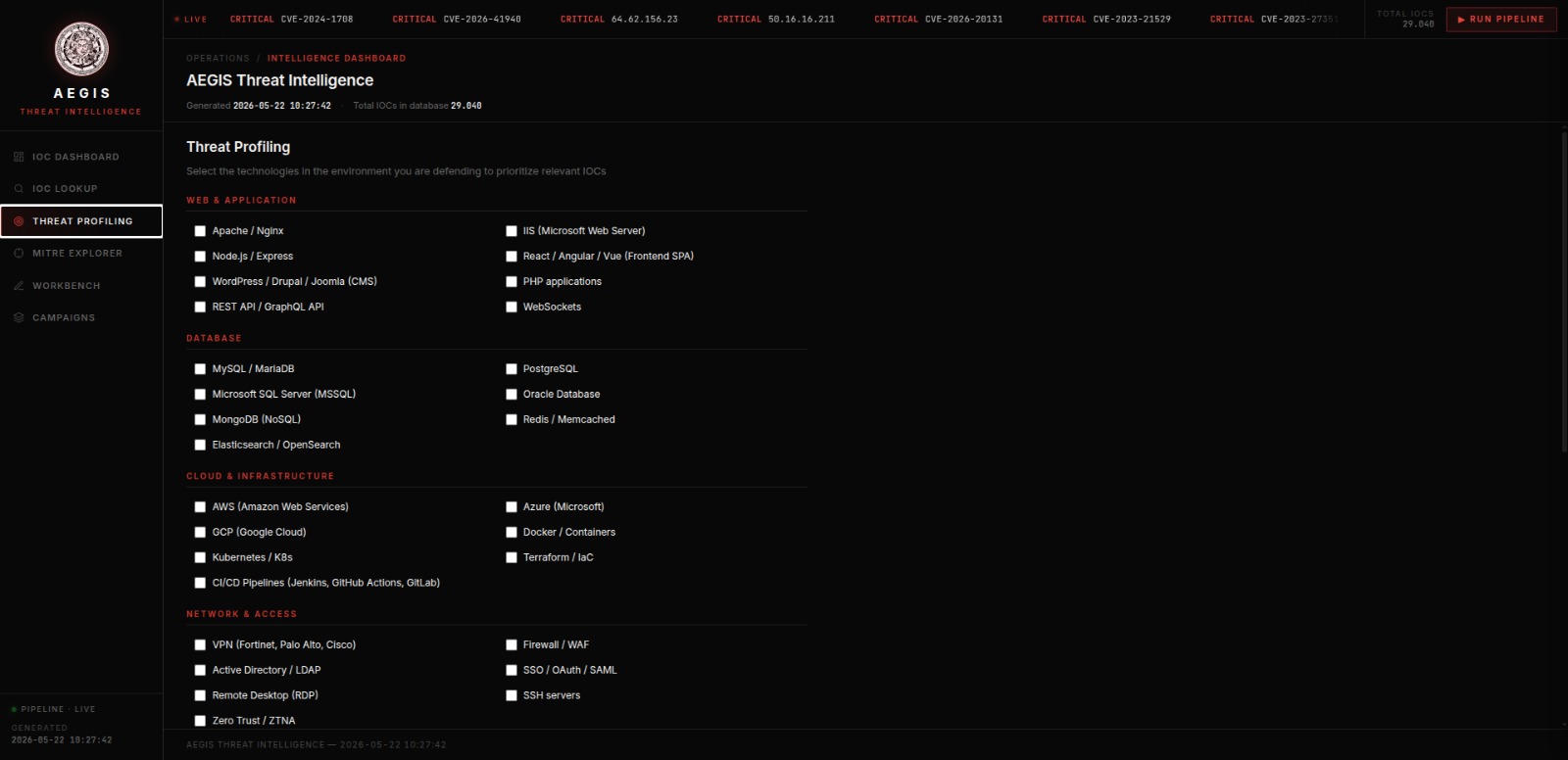Screen dimensions: 1568x760
Task: Click the Web & Application section label
Action: tap(241, 201)
